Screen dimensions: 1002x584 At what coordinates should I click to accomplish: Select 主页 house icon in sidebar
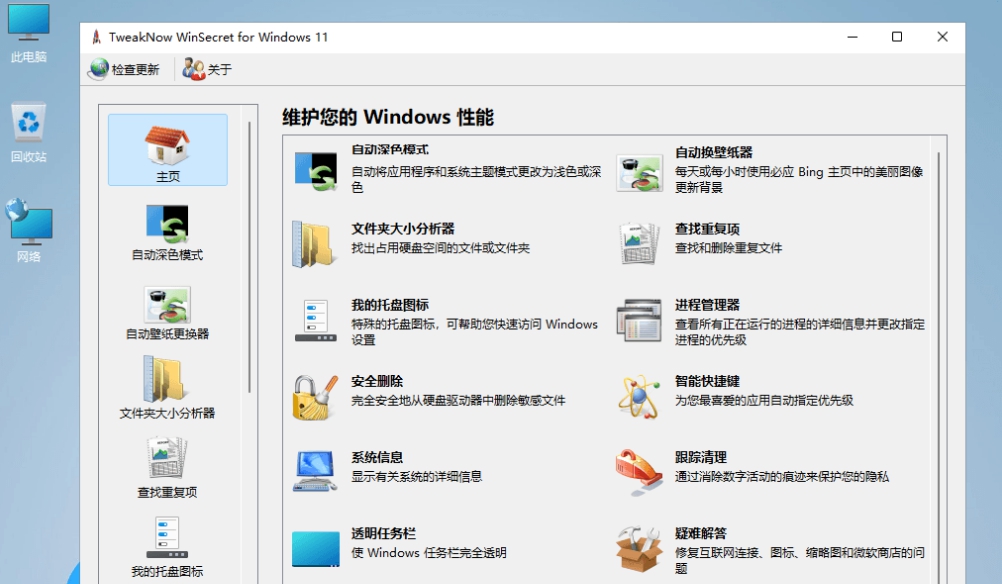167,150
